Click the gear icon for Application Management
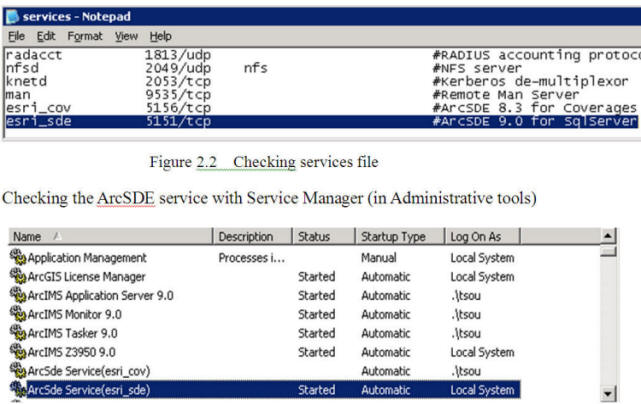The image size is (641, 404). 18,257
